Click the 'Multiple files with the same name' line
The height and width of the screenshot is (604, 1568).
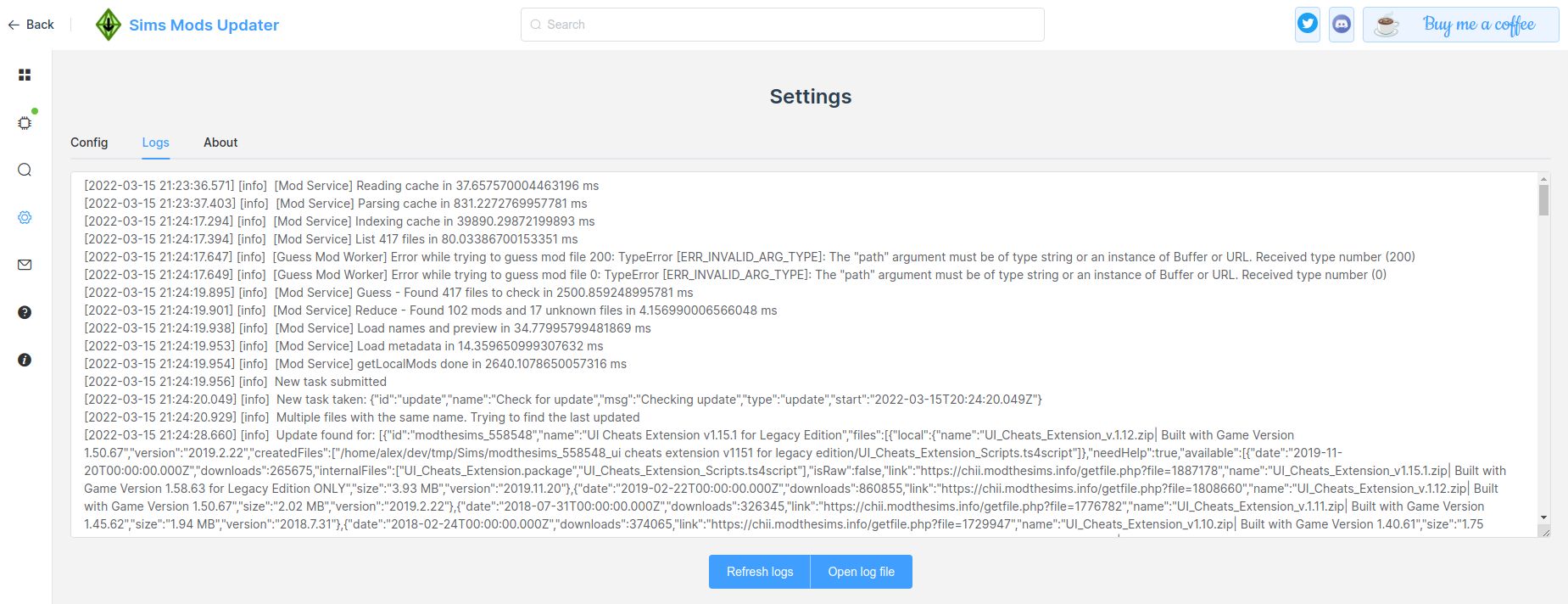362,417
